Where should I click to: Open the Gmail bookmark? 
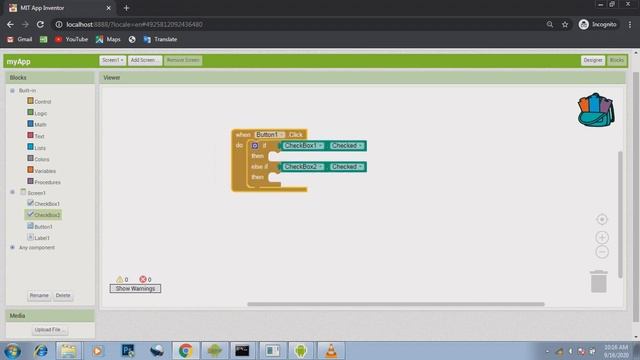coord(20,39)
